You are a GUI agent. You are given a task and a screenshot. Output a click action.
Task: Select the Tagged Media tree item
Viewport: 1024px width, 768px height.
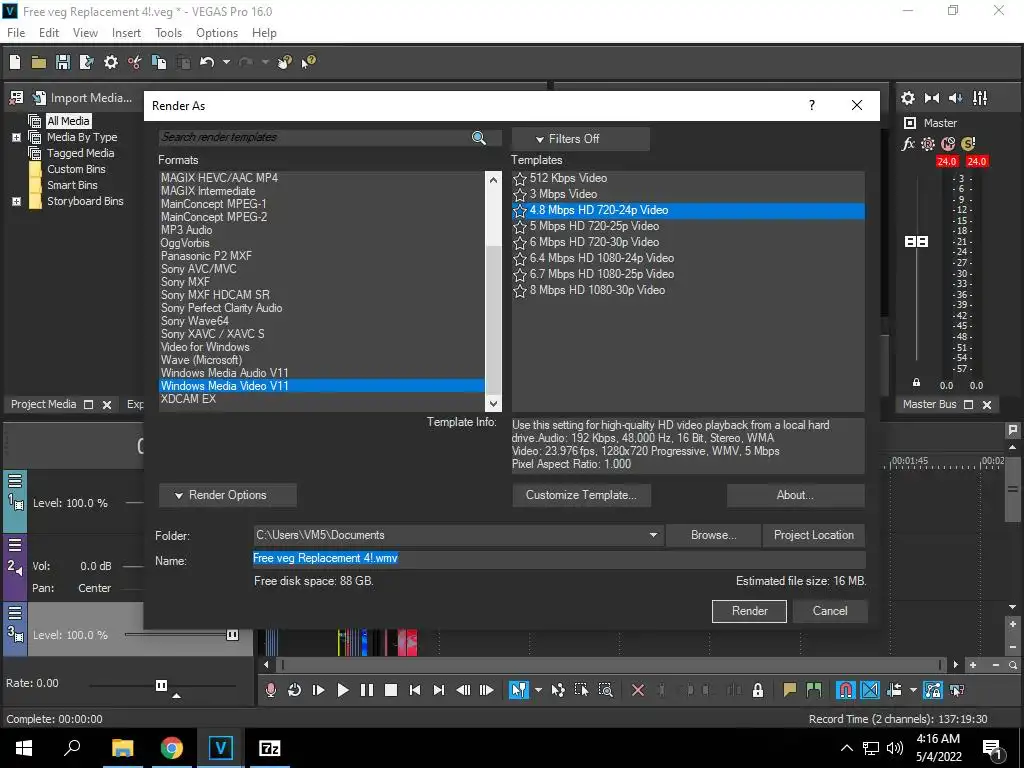tap(80, 153)
